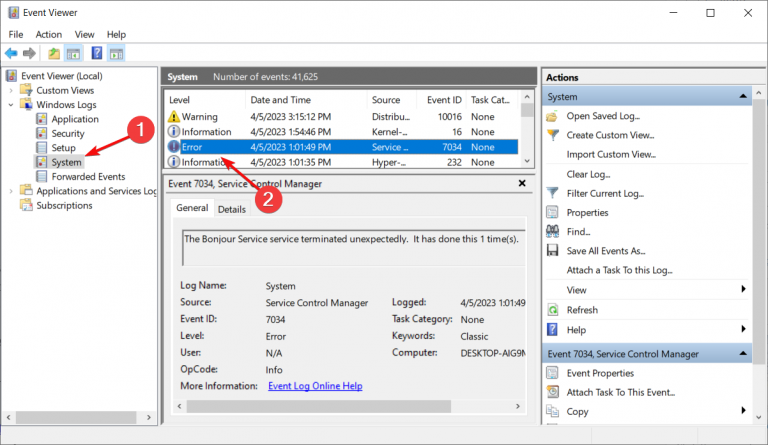The image size is (768, 445).
Task: Open the Event Log Online Help link
Action: tap(315, 385)
